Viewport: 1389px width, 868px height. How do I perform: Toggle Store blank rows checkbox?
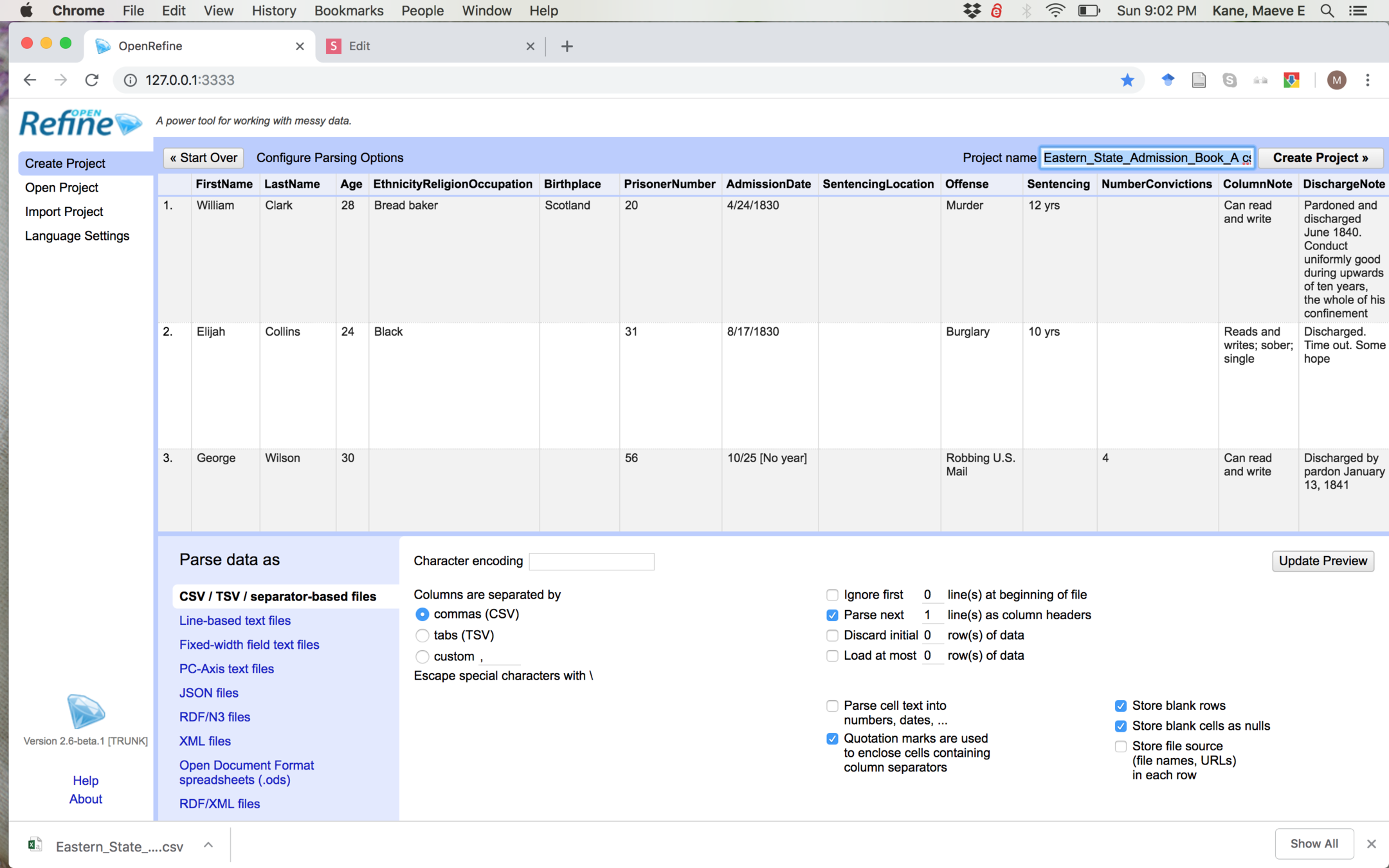coord(1120,705)
